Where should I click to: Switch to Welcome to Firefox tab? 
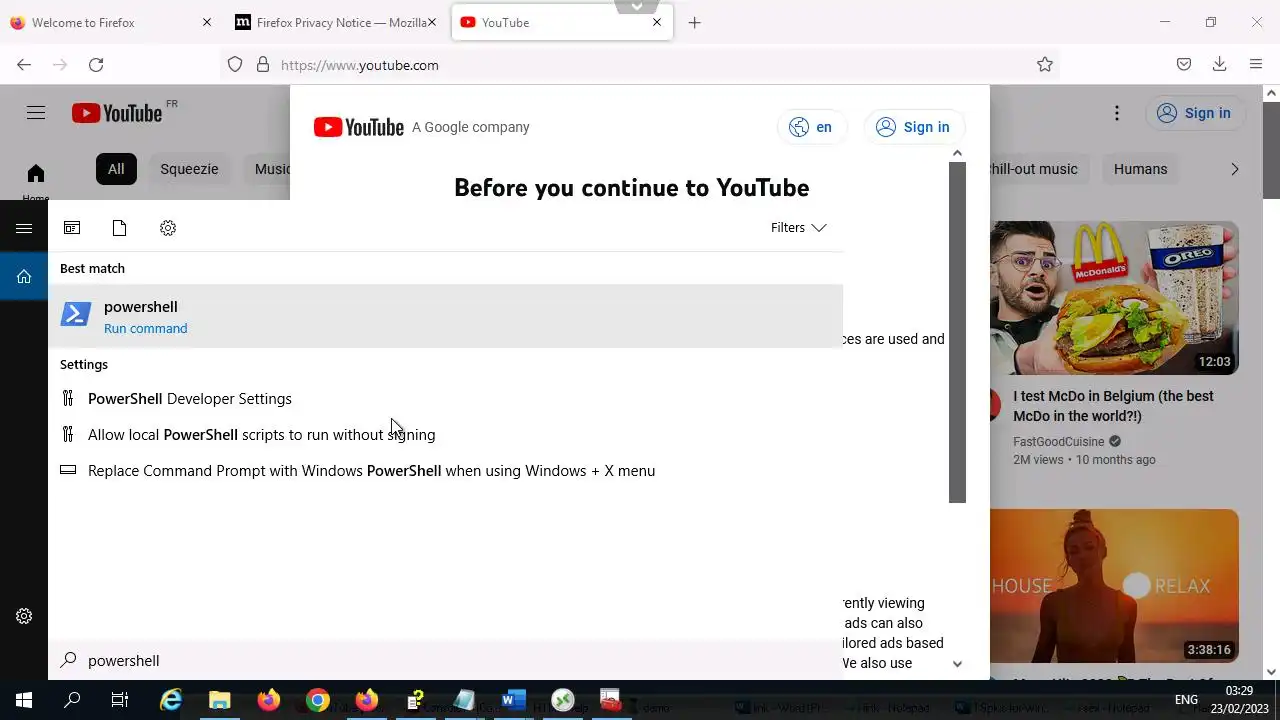100,22
